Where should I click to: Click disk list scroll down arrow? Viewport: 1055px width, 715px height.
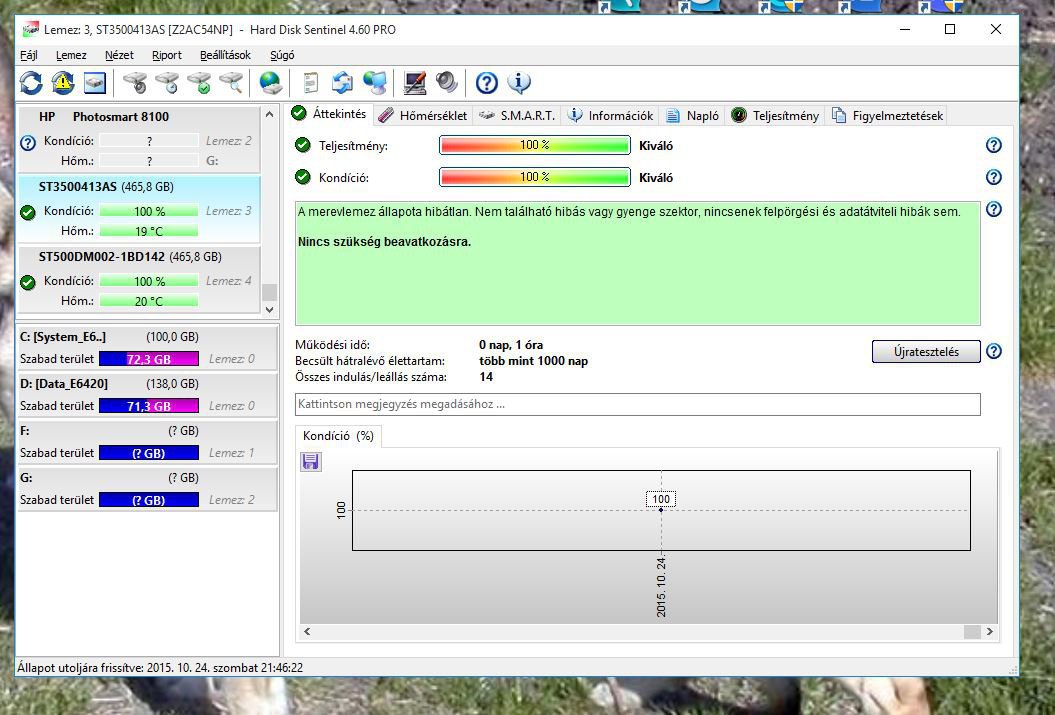pyautogui.click(x=269, y=309)
